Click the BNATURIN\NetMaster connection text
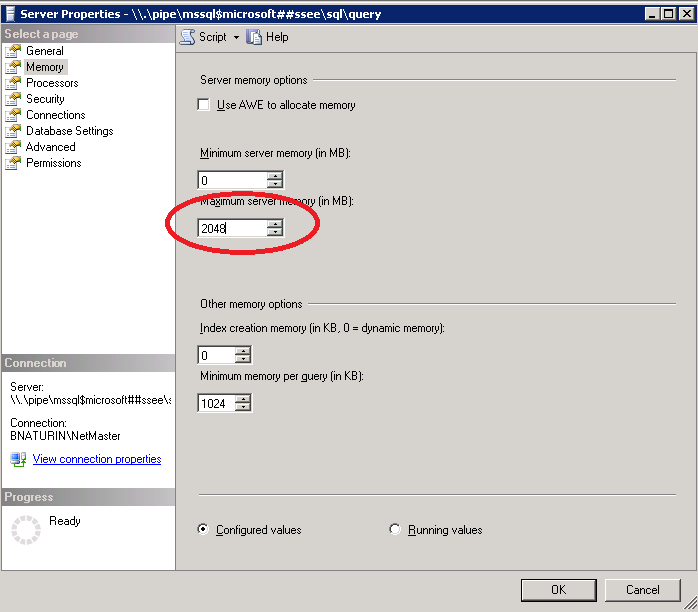 [x=65, y=436]
